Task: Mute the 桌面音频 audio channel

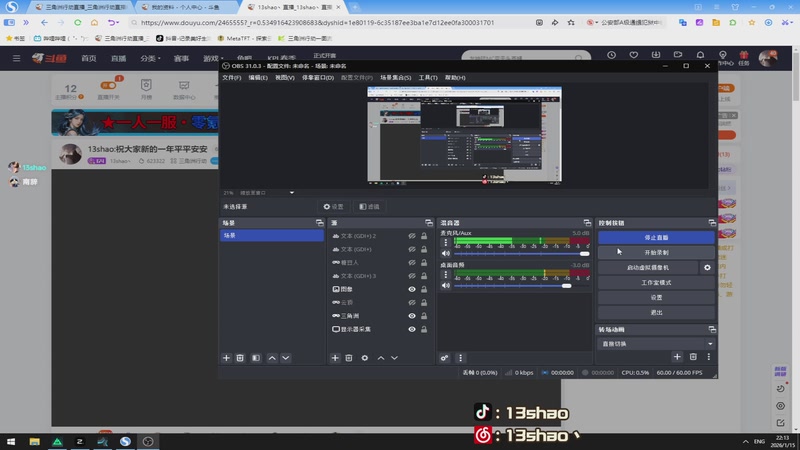Action: pyautogui.click(x=446, y=286)
